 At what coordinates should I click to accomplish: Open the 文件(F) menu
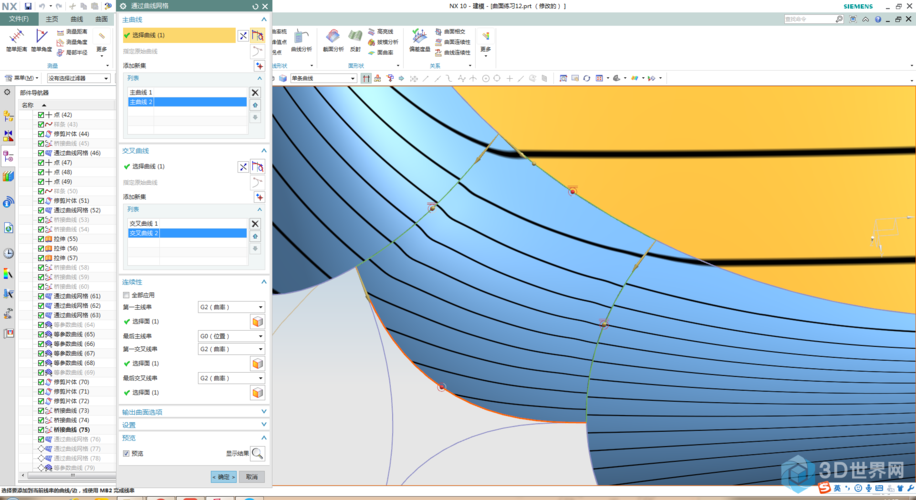click(x=19, y=19)
